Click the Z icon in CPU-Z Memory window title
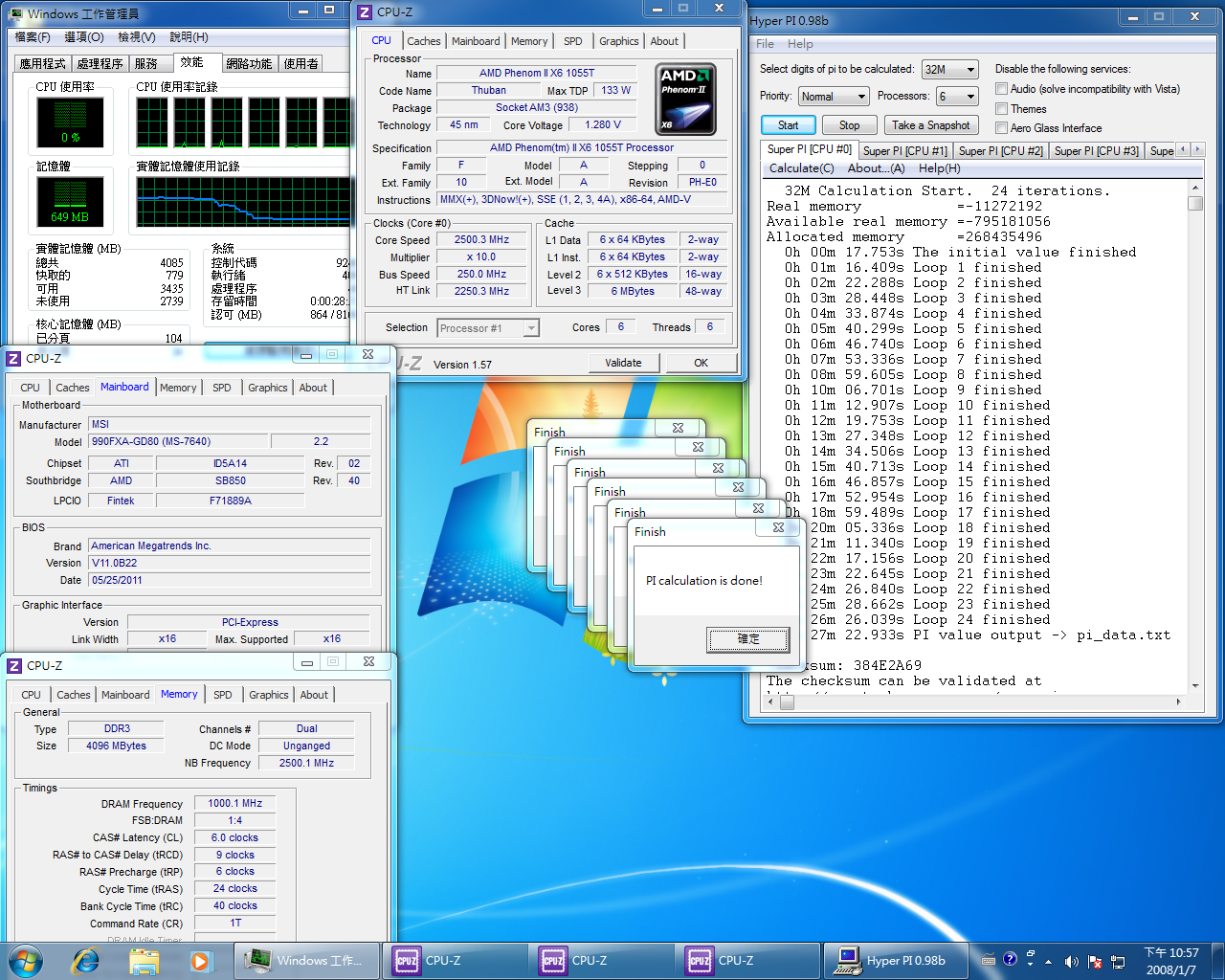The image size is (1225, 980). pyautogui.click(x=14, y=665)
